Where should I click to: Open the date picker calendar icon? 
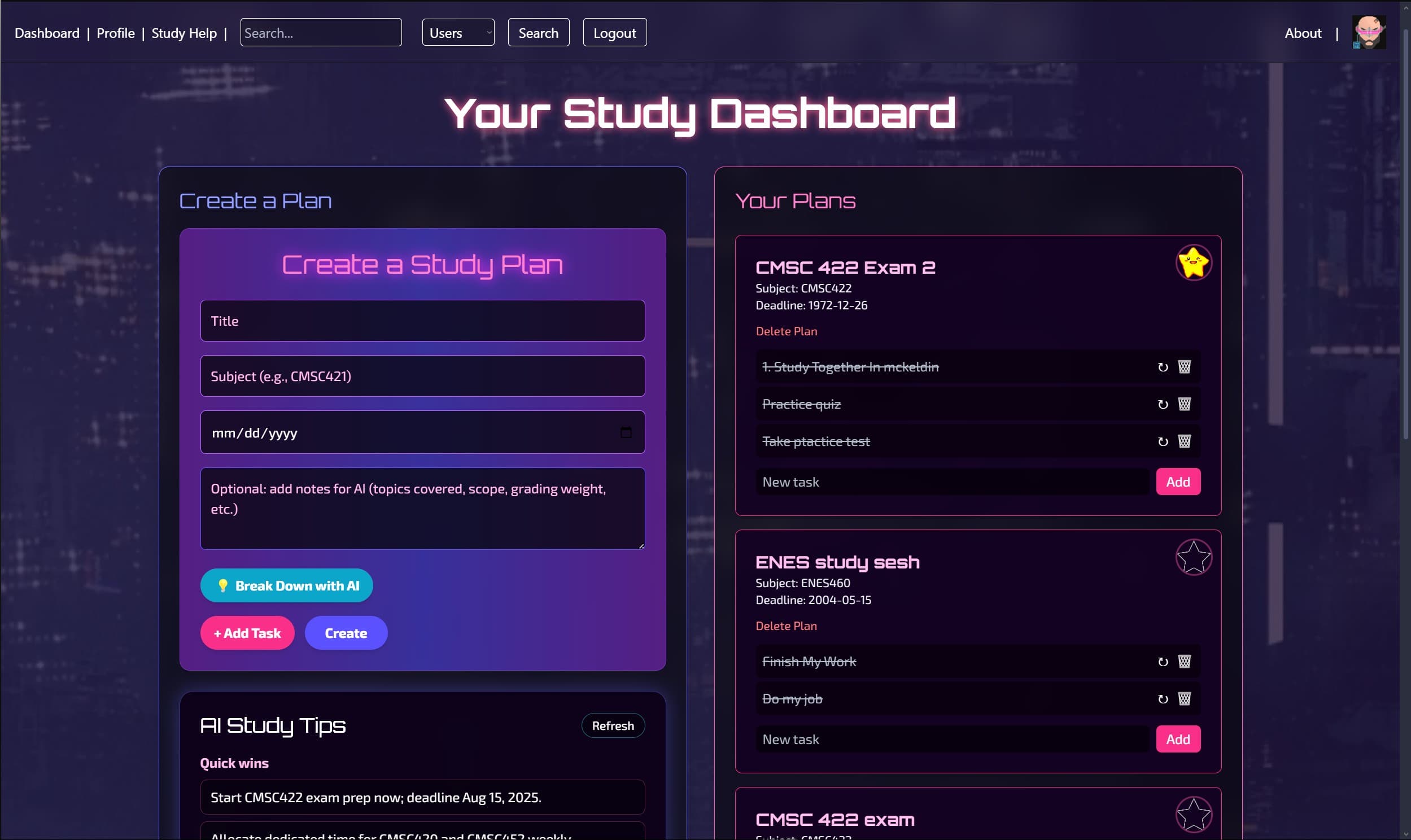pos(626,432)
